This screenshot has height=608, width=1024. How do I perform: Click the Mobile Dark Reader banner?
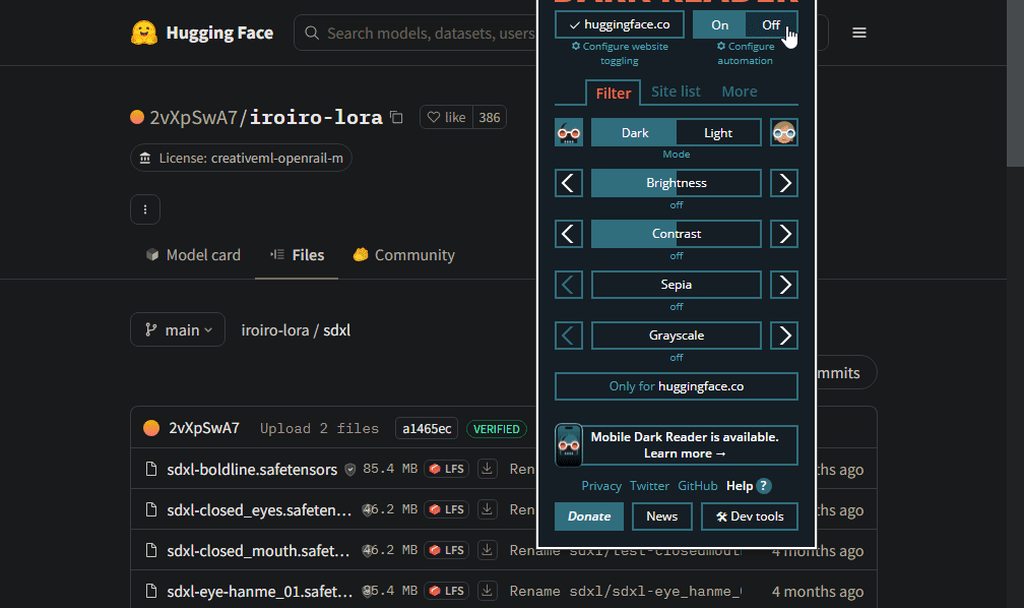point(676,445)
